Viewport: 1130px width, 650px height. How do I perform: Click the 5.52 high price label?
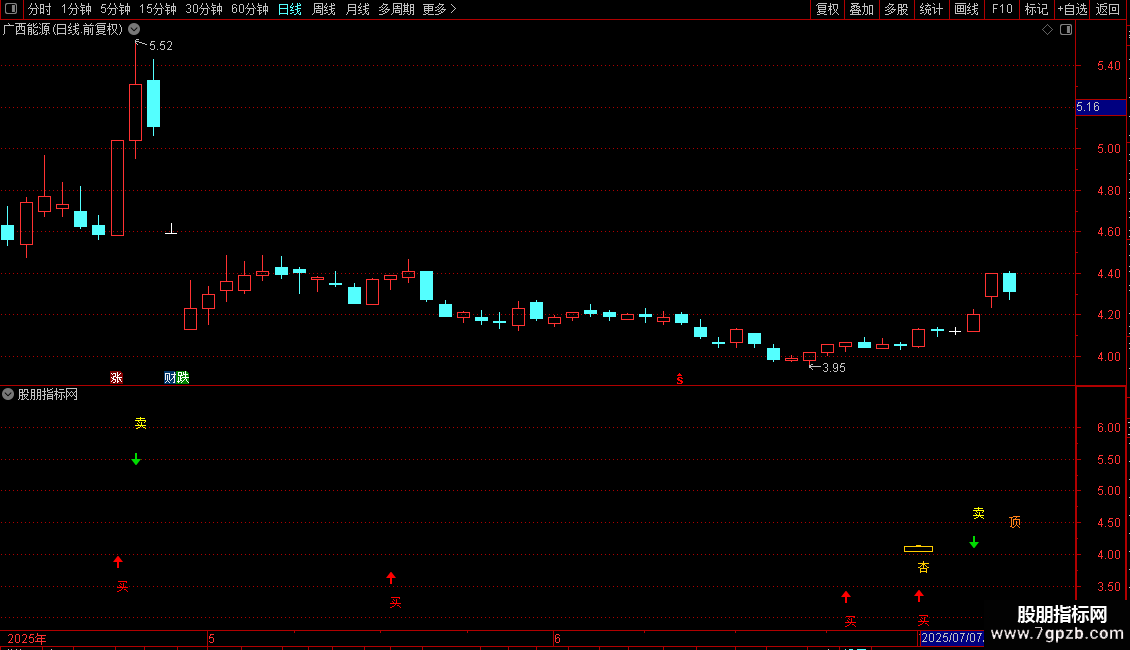(160, 46)
